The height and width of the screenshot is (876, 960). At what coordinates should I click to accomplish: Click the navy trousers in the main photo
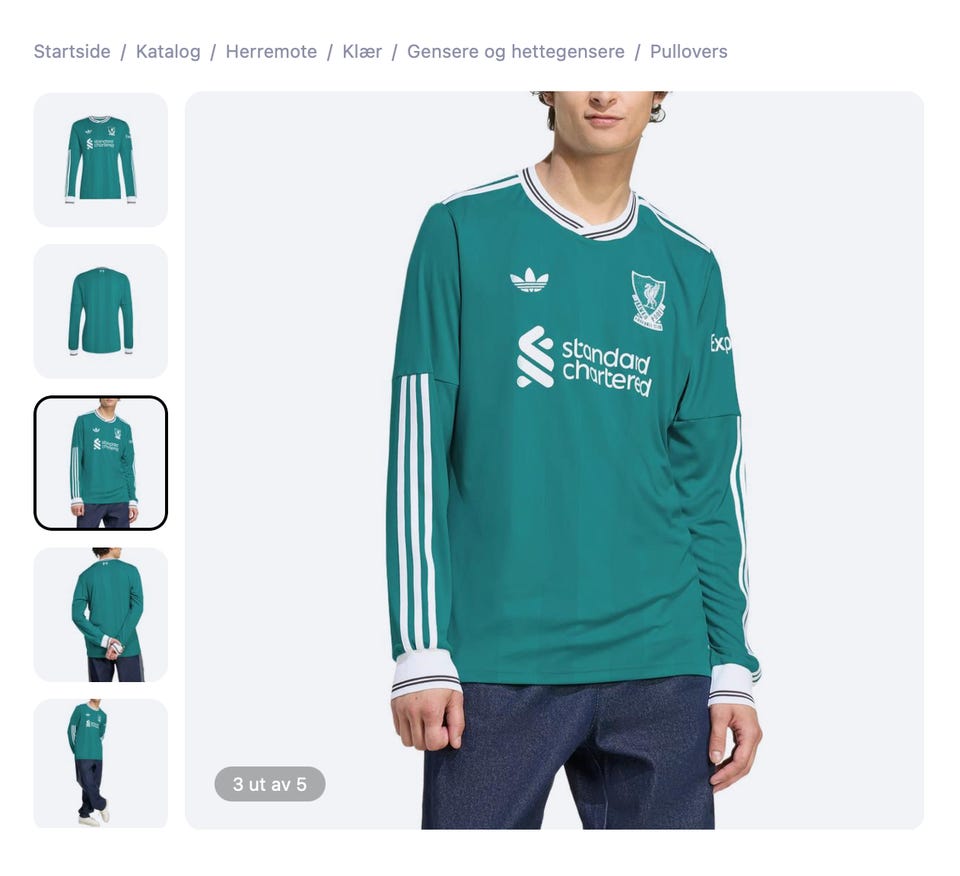pyautogui.click(x=568, y=754)
